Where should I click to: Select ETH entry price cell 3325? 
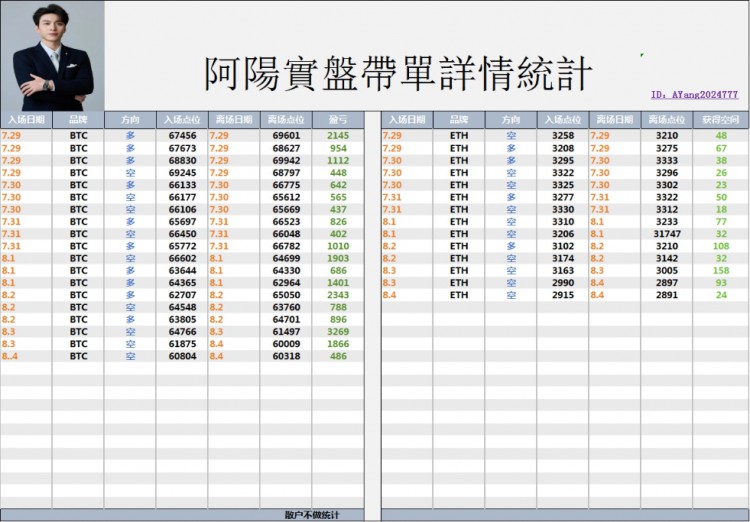(562, 185)
